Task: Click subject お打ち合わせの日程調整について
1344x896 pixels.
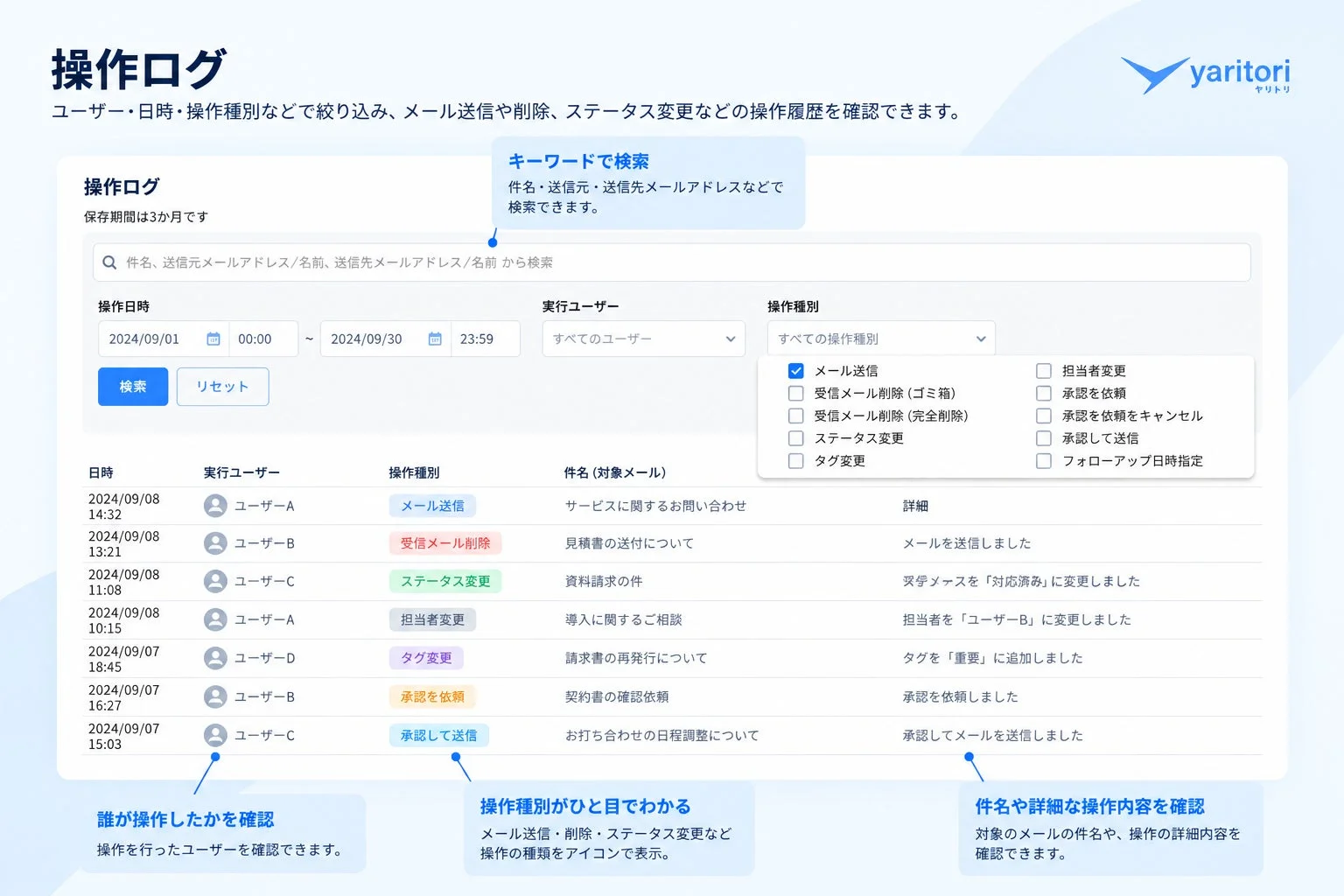Action: point(661,735)
